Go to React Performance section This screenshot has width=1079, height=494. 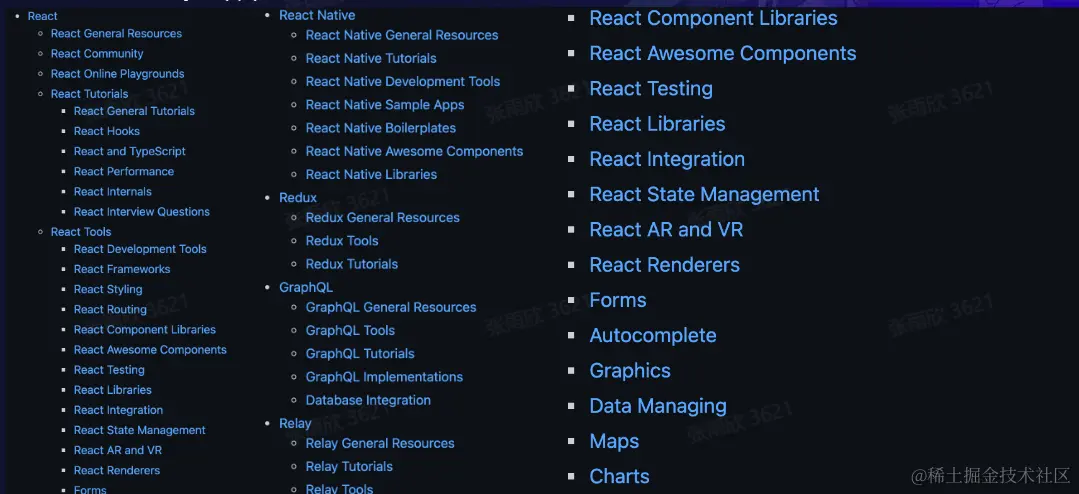pyautogui.click(x=124, y=171)
